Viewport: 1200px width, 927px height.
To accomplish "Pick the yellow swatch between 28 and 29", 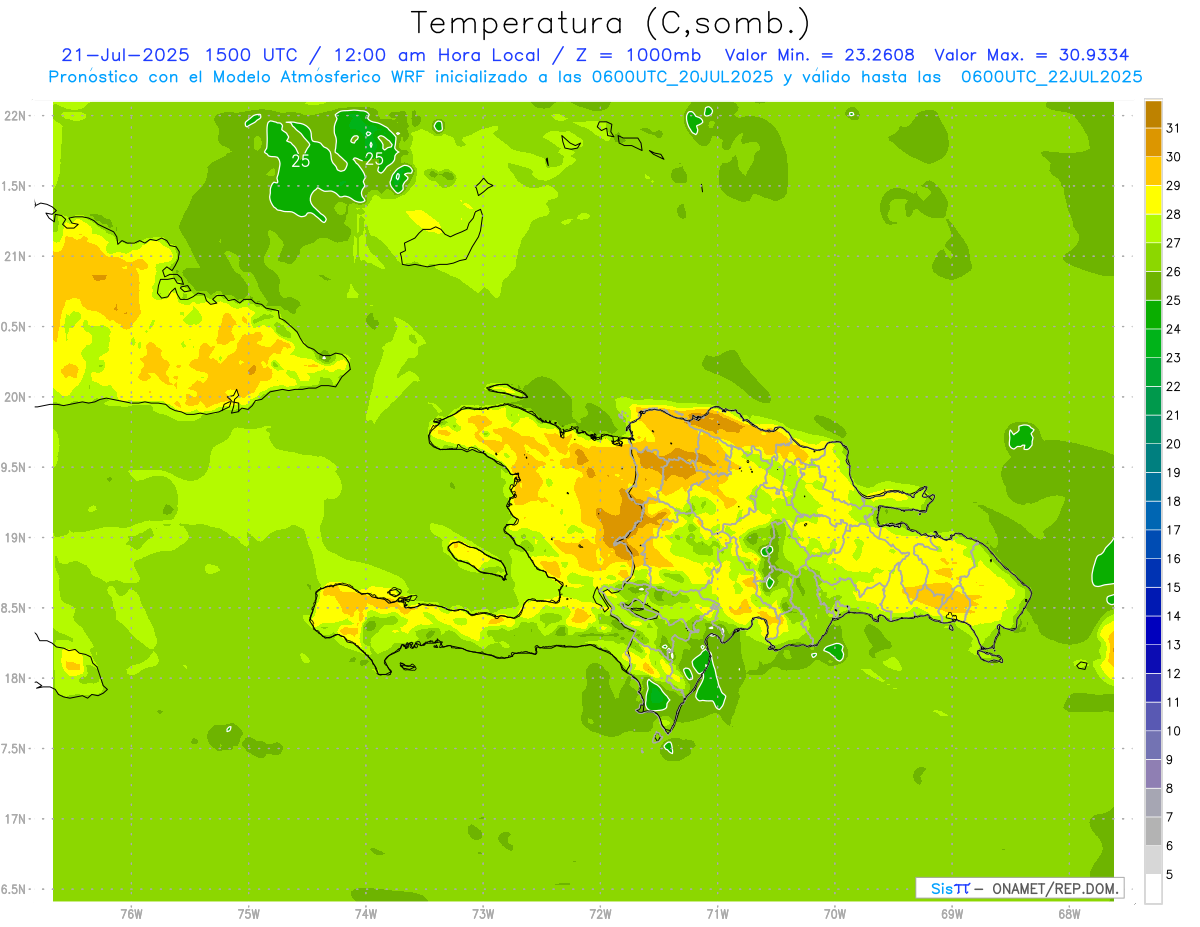I will (1153, 200).
